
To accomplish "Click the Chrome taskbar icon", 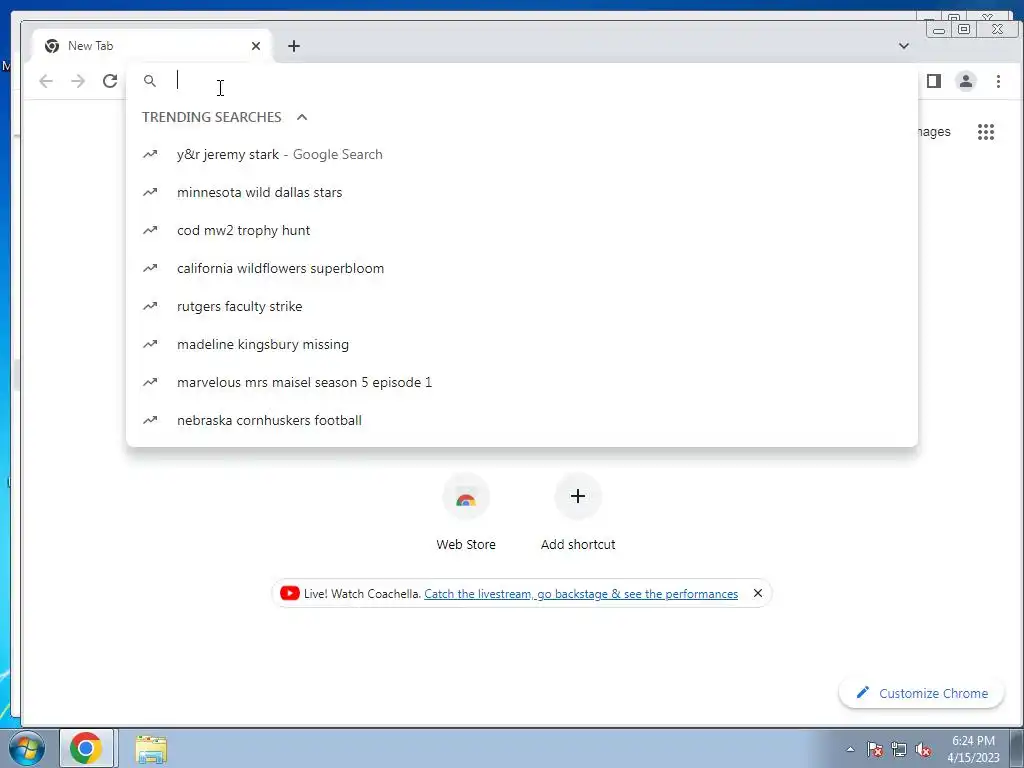I will 86,748.
